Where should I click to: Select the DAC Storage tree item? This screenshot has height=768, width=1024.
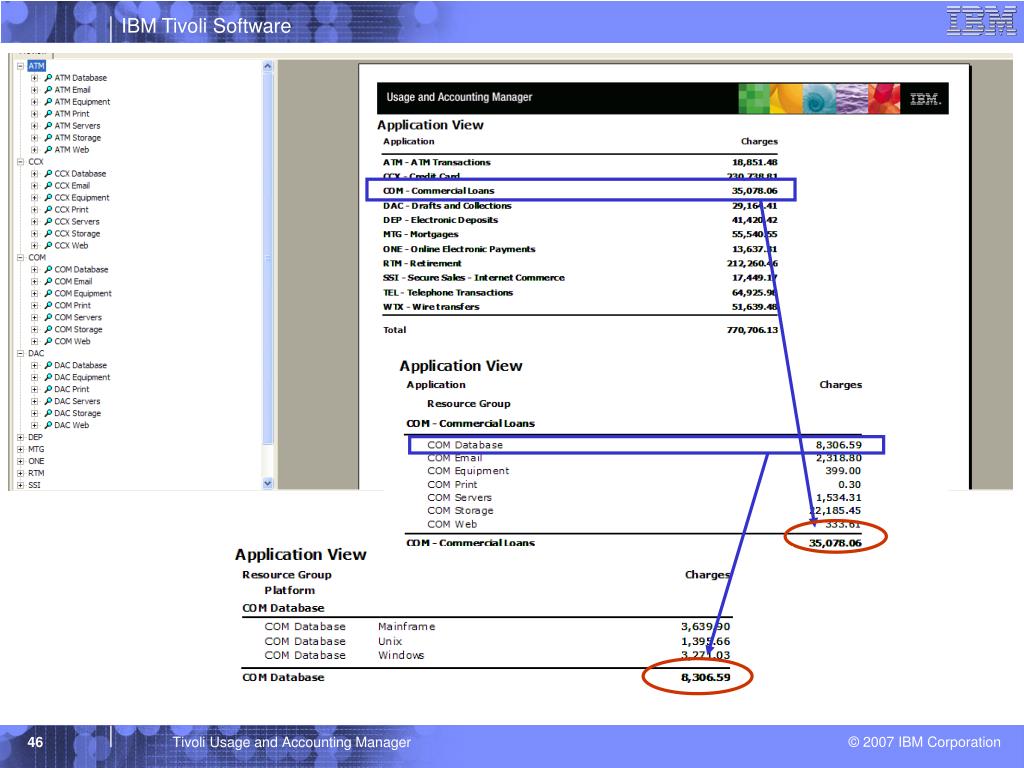(78, 413)
